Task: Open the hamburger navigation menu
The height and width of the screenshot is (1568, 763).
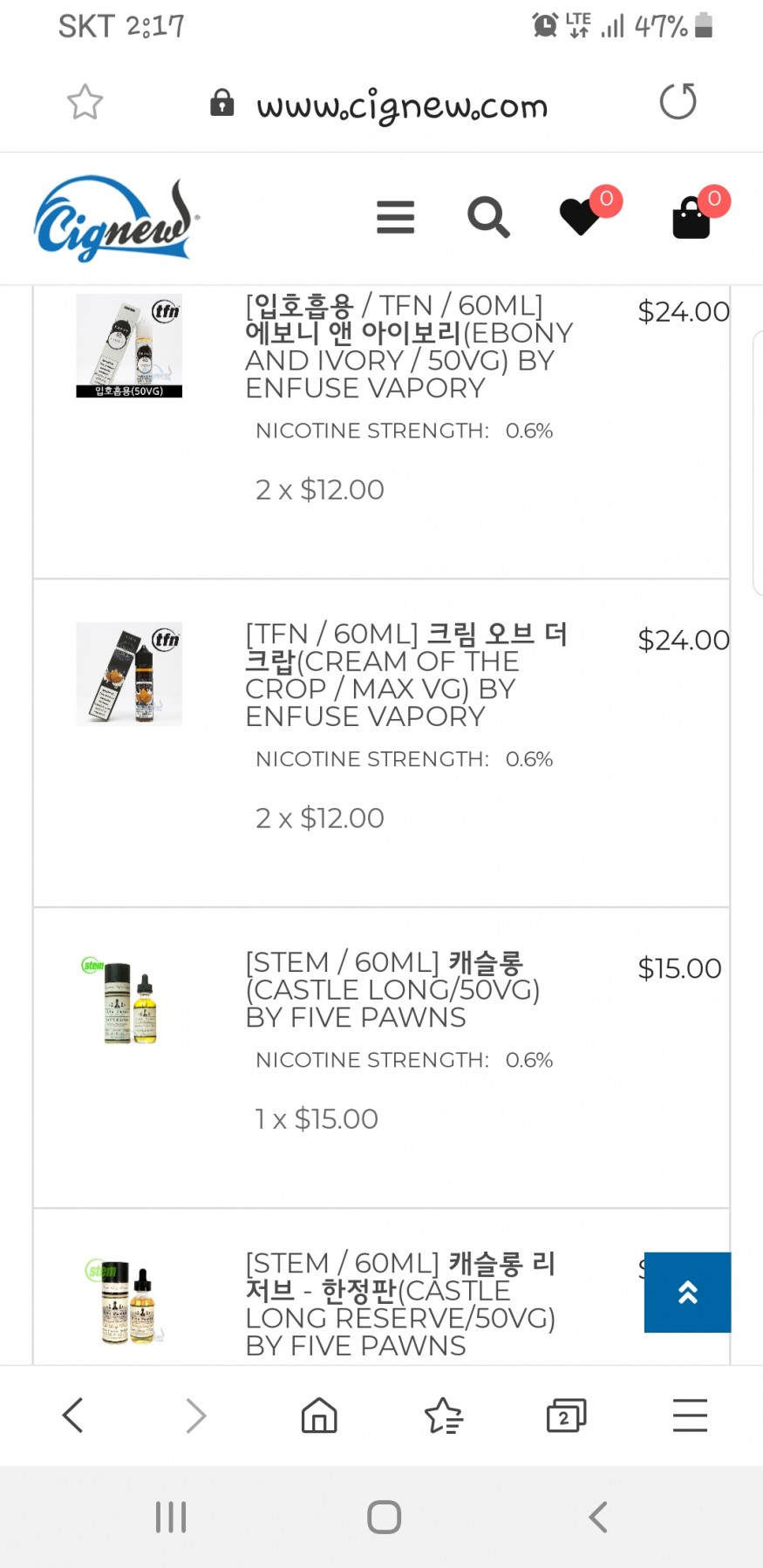Action: [395, 217]
